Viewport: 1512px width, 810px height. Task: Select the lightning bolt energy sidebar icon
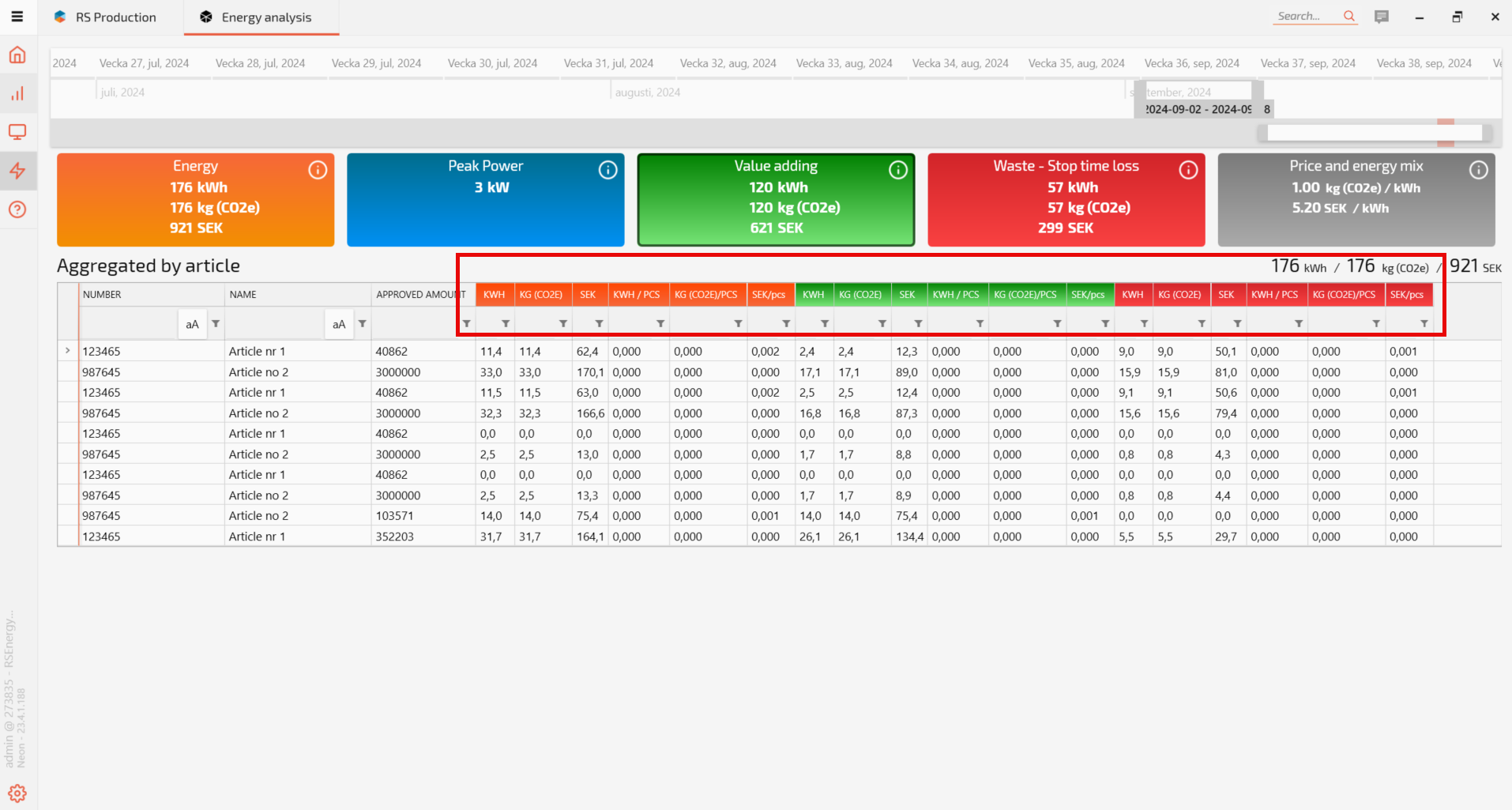point(17,171)
